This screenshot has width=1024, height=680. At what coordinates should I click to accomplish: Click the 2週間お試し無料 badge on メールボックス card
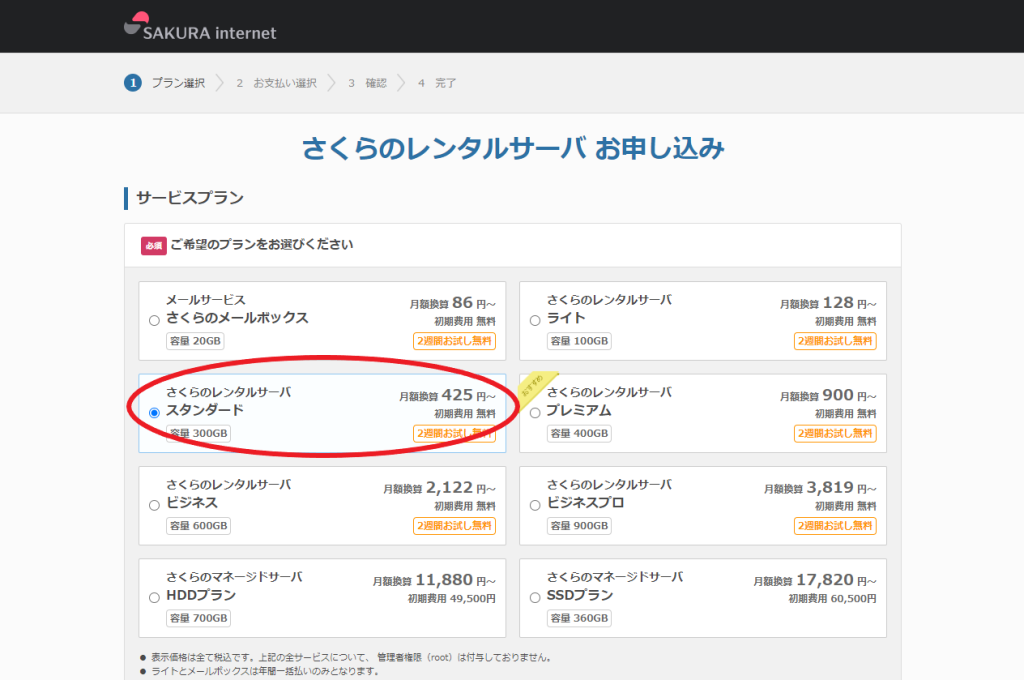(x=455, y=341)
